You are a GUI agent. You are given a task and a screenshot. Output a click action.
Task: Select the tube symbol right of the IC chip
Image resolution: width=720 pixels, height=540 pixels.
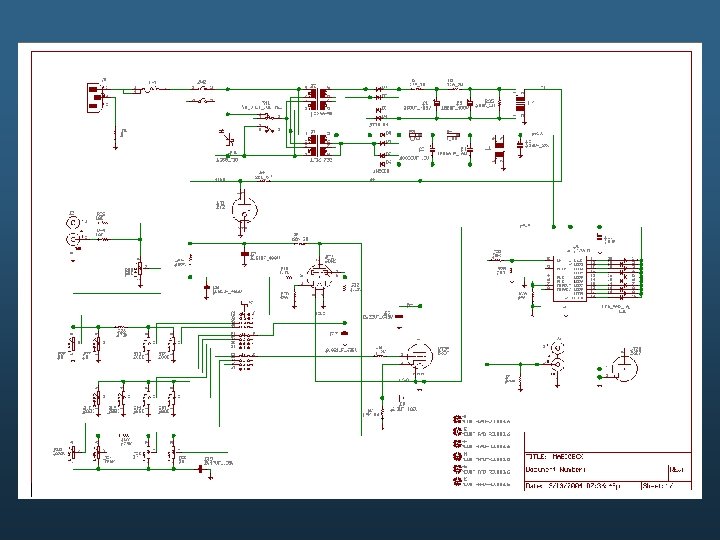pyautogui.click(x=624, y=367)
